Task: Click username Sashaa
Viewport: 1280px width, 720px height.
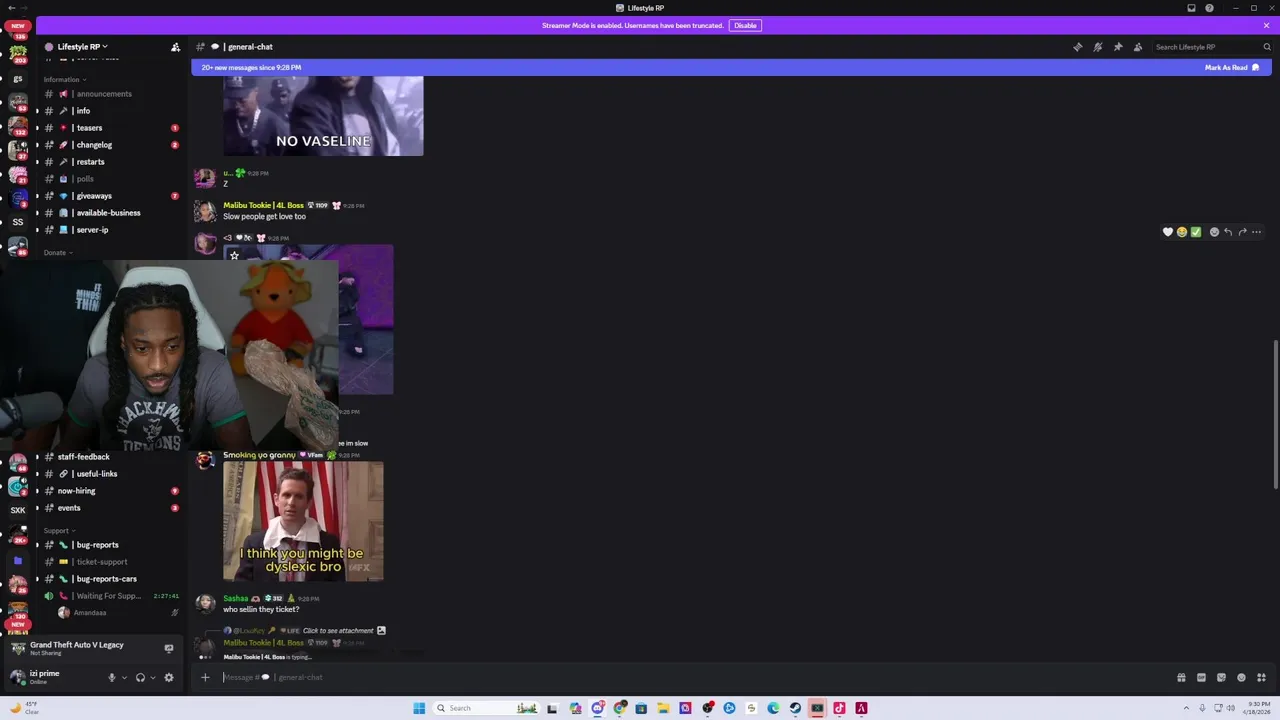Action: pyautogui.click(x=235, y=598)
